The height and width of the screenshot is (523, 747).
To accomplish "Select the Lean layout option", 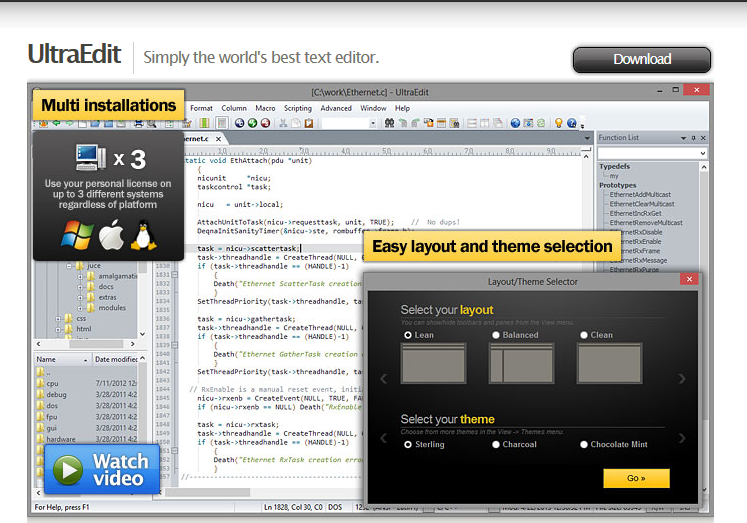I will pyautogui.click(x=408, y=335).
